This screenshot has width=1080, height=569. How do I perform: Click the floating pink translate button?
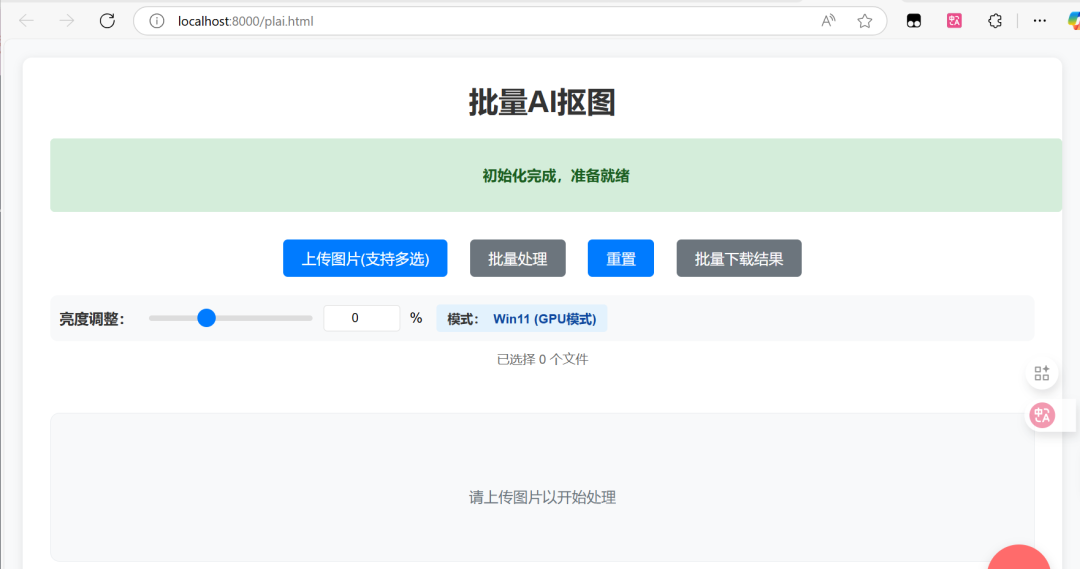1042,415
